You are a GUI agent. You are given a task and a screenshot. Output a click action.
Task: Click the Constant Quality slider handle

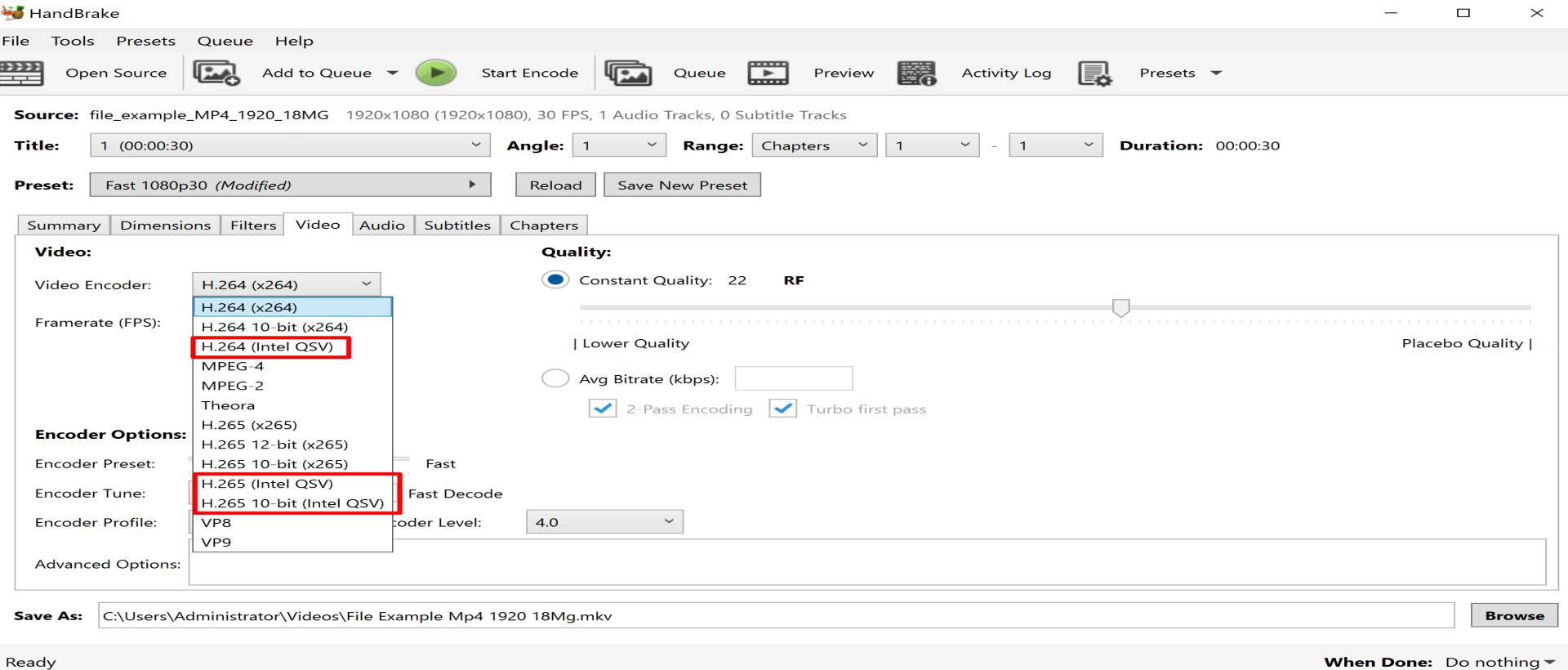click(x=1120, y=307)
